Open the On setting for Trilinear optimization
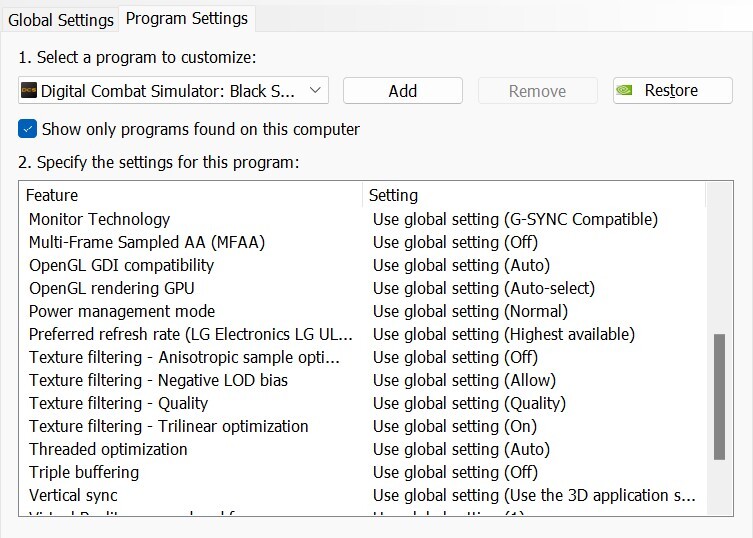Screen dimensions: 753x538 pos(455,427)
